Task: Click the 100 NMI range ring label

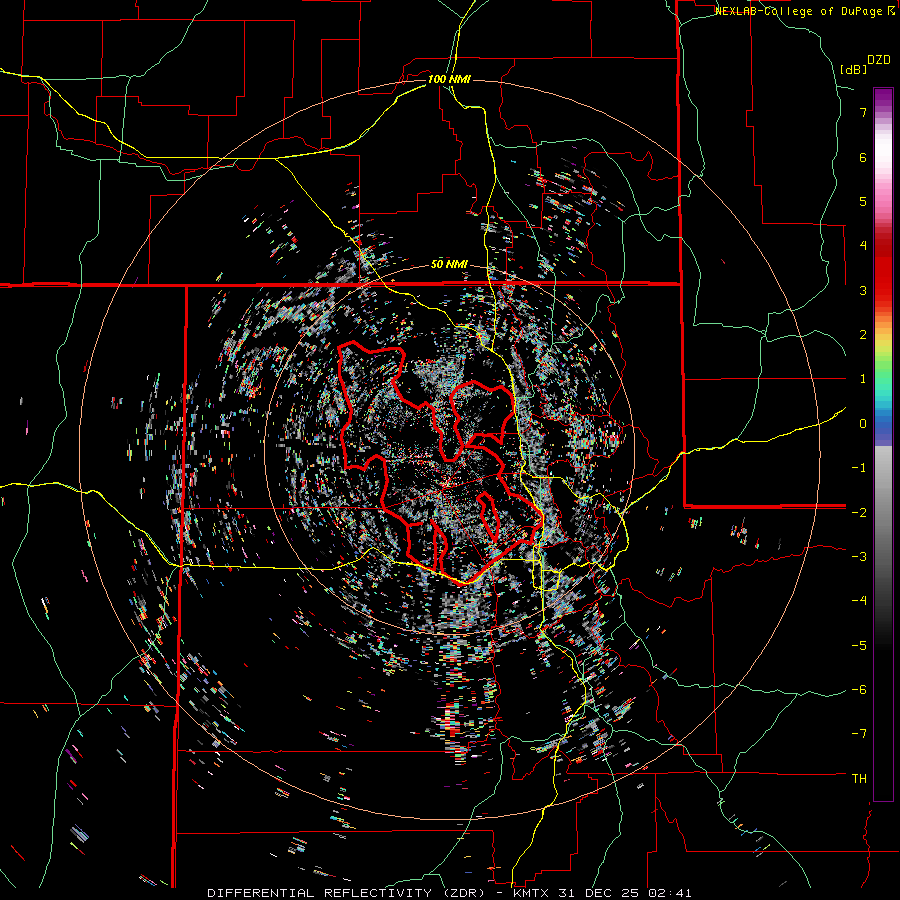Action: 449,79
